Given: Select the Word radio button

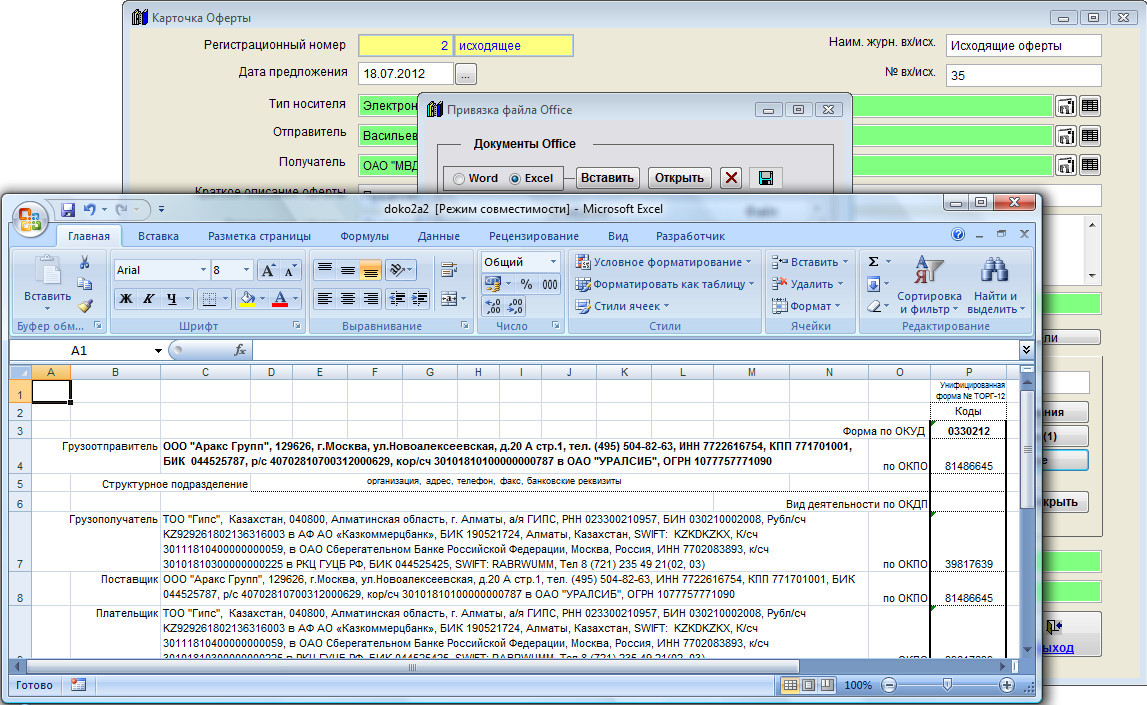Looking at the screenshot, I should coord(459,179).
